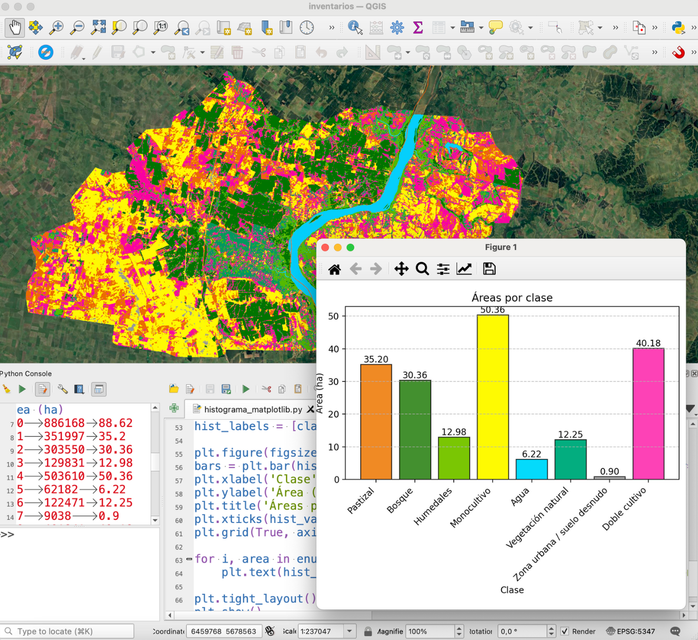Save the figure using floppy disk icon
The image size is (698, 640).
click(x=489, y=269)
